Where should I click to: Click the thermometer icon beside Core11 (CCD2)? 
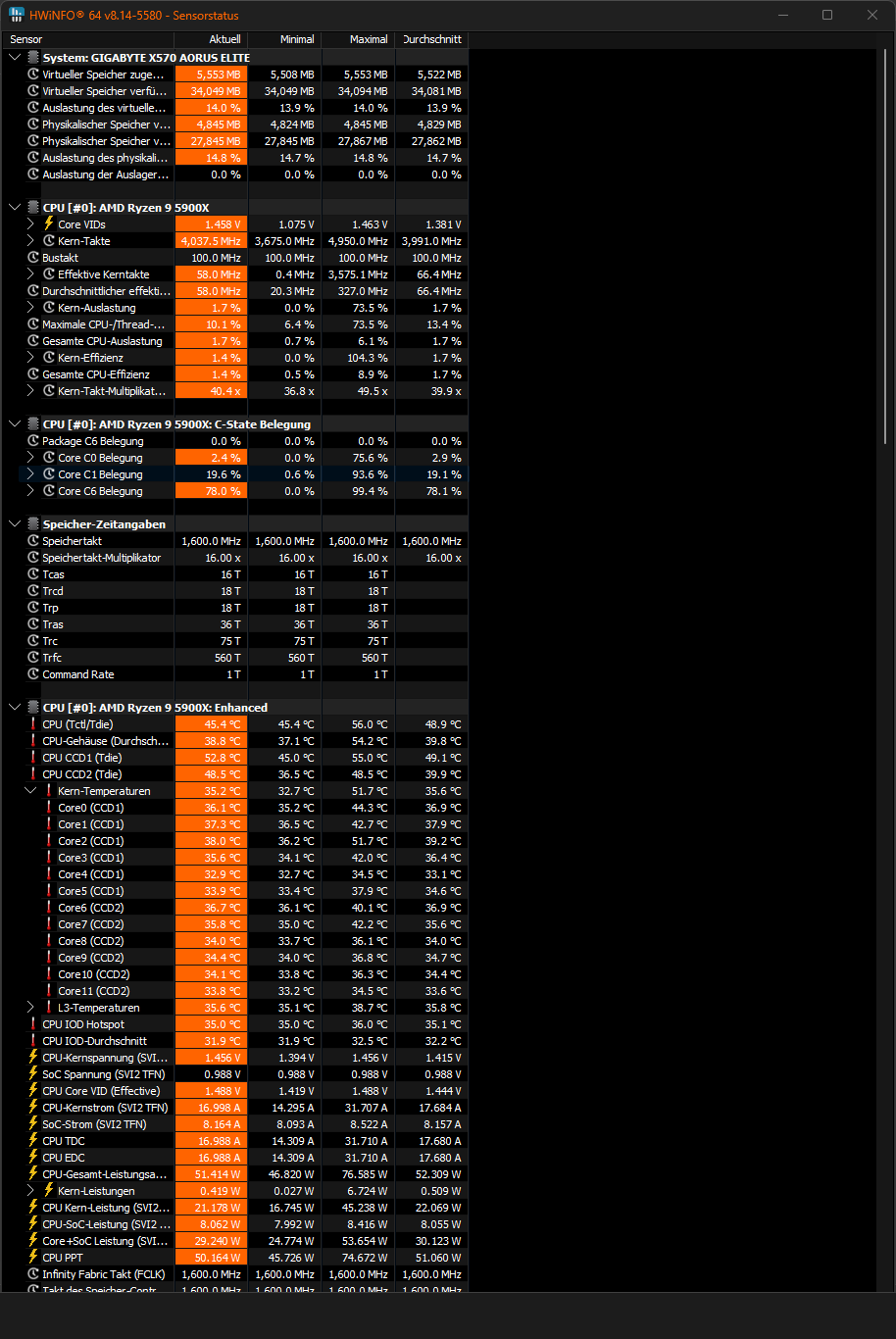tap(49, 991)
